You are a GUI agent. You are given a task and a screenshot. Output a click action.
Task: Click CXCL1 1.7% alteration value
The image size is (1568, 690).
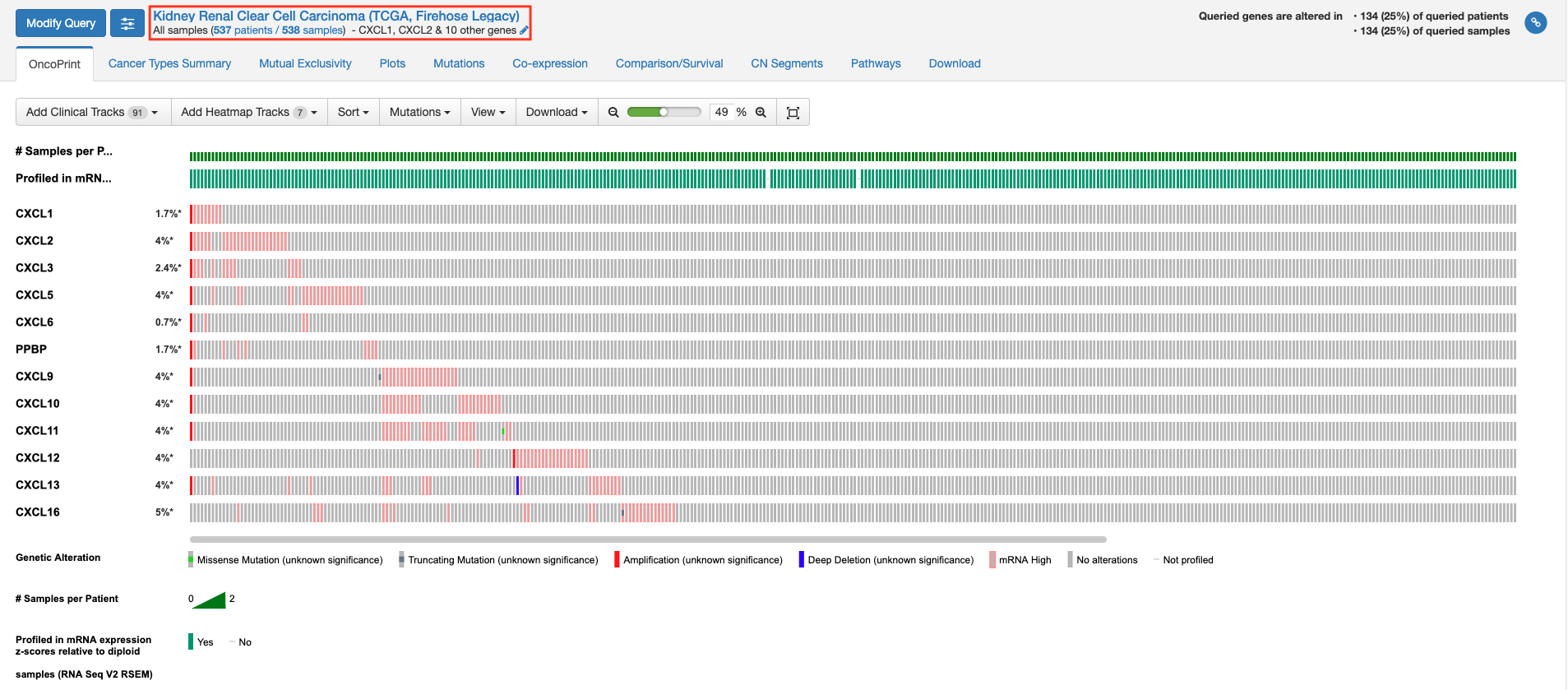169,214
